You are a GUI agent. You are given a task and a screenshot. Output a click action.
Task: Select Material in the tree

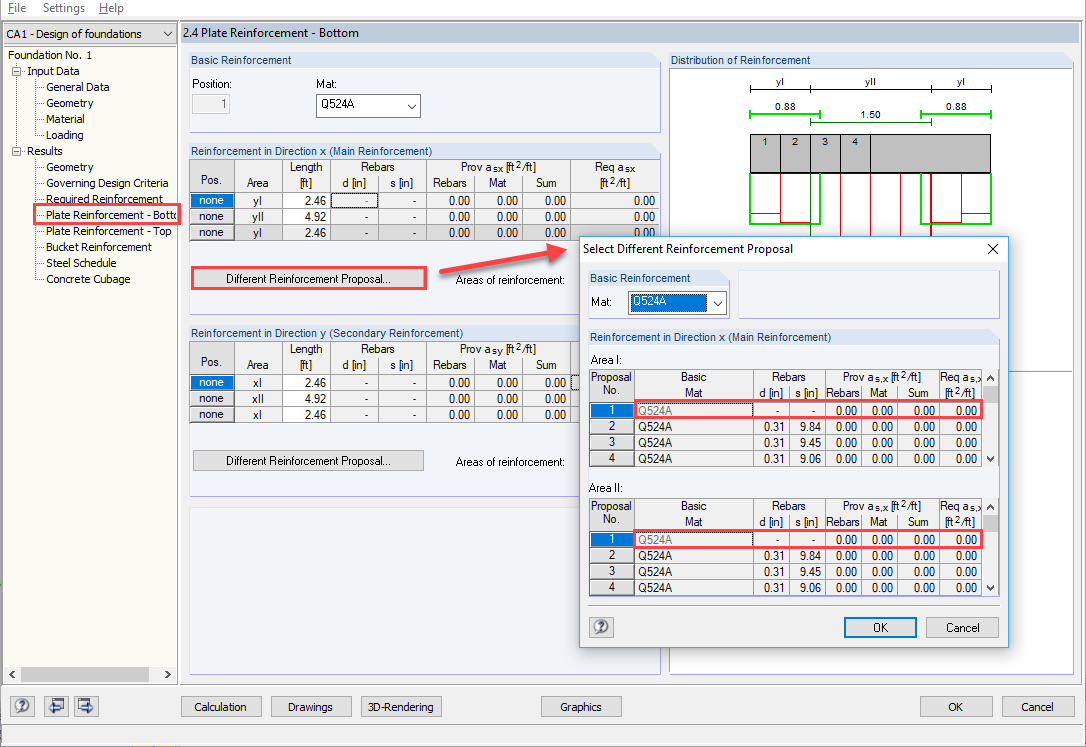(x=65, y=119)
